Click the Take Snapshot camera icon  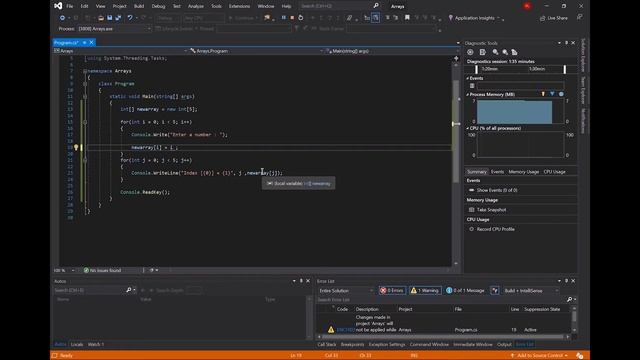[471, 210]
